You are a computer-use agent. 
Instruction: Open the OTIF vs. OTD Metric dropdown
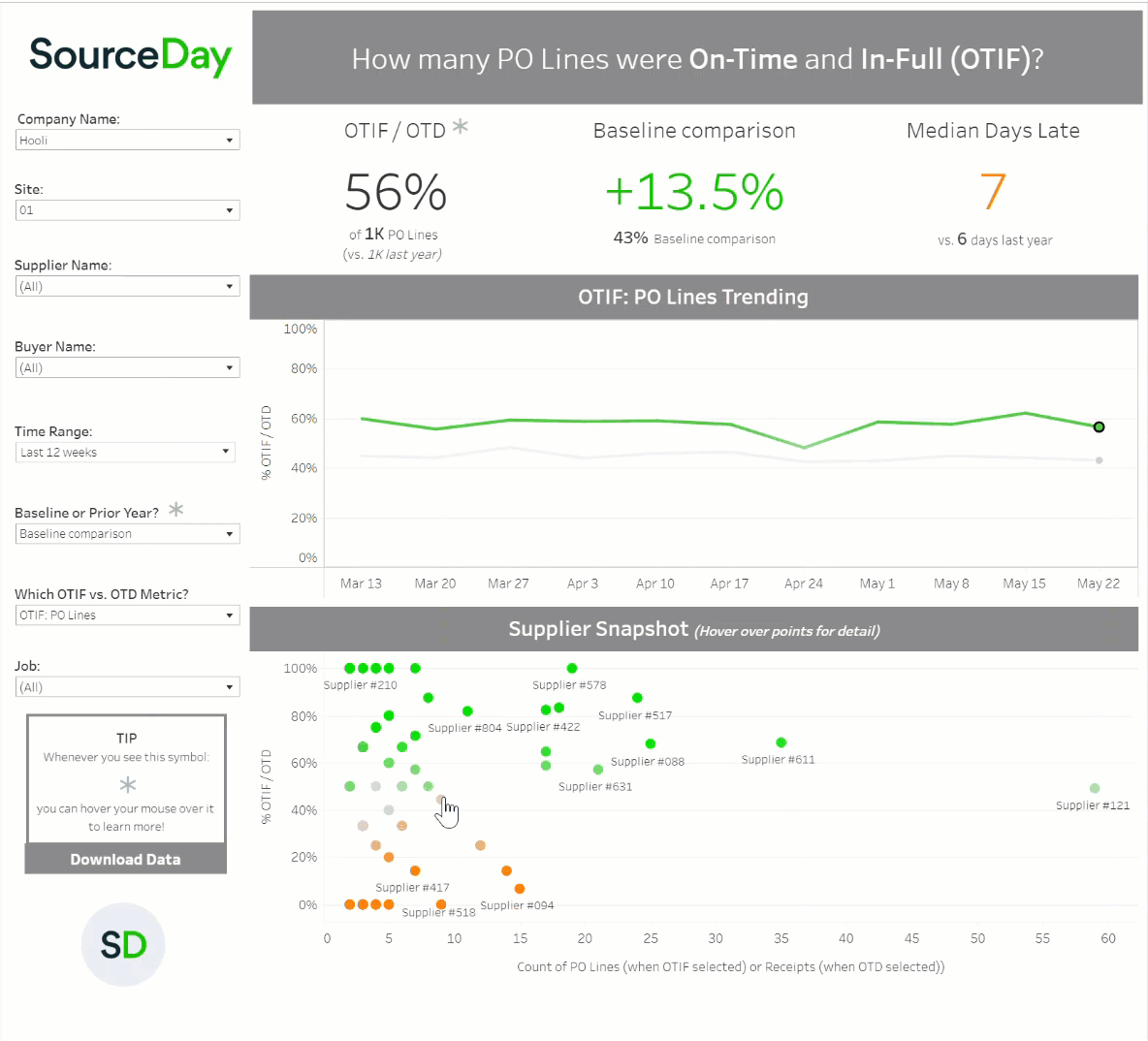click(x=127, y=615)
